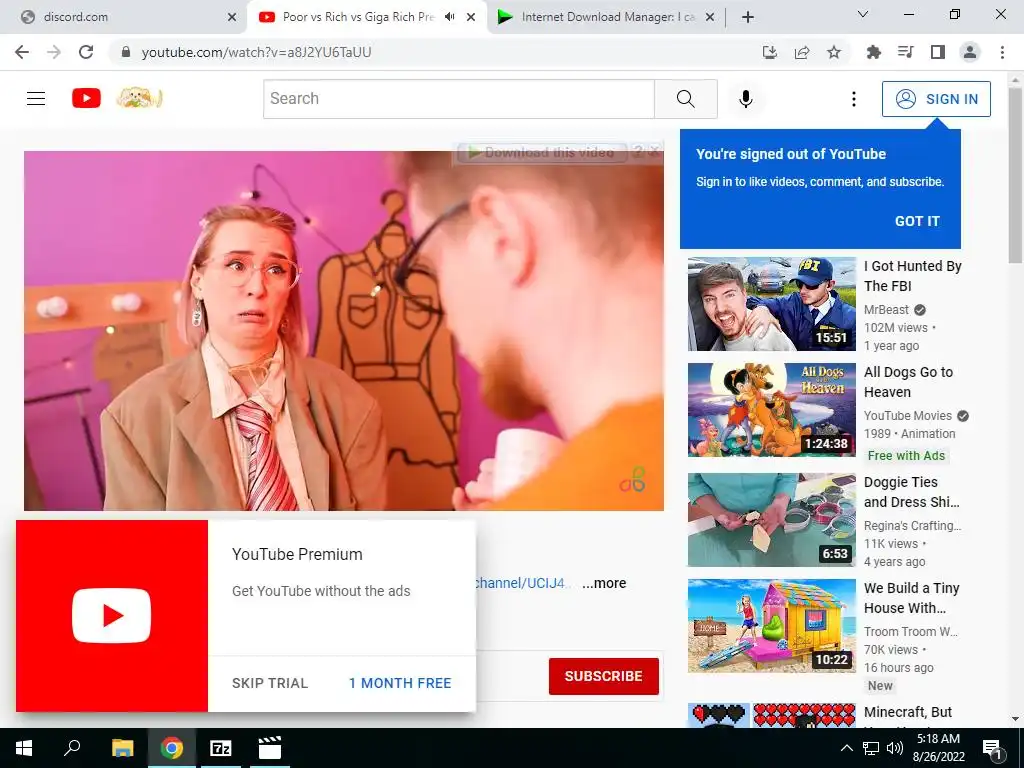Viewport: 1024px width, 768px height.
Task: Toggle Chrome side panel
Action: pyautogui.click(x=938, y=52)
